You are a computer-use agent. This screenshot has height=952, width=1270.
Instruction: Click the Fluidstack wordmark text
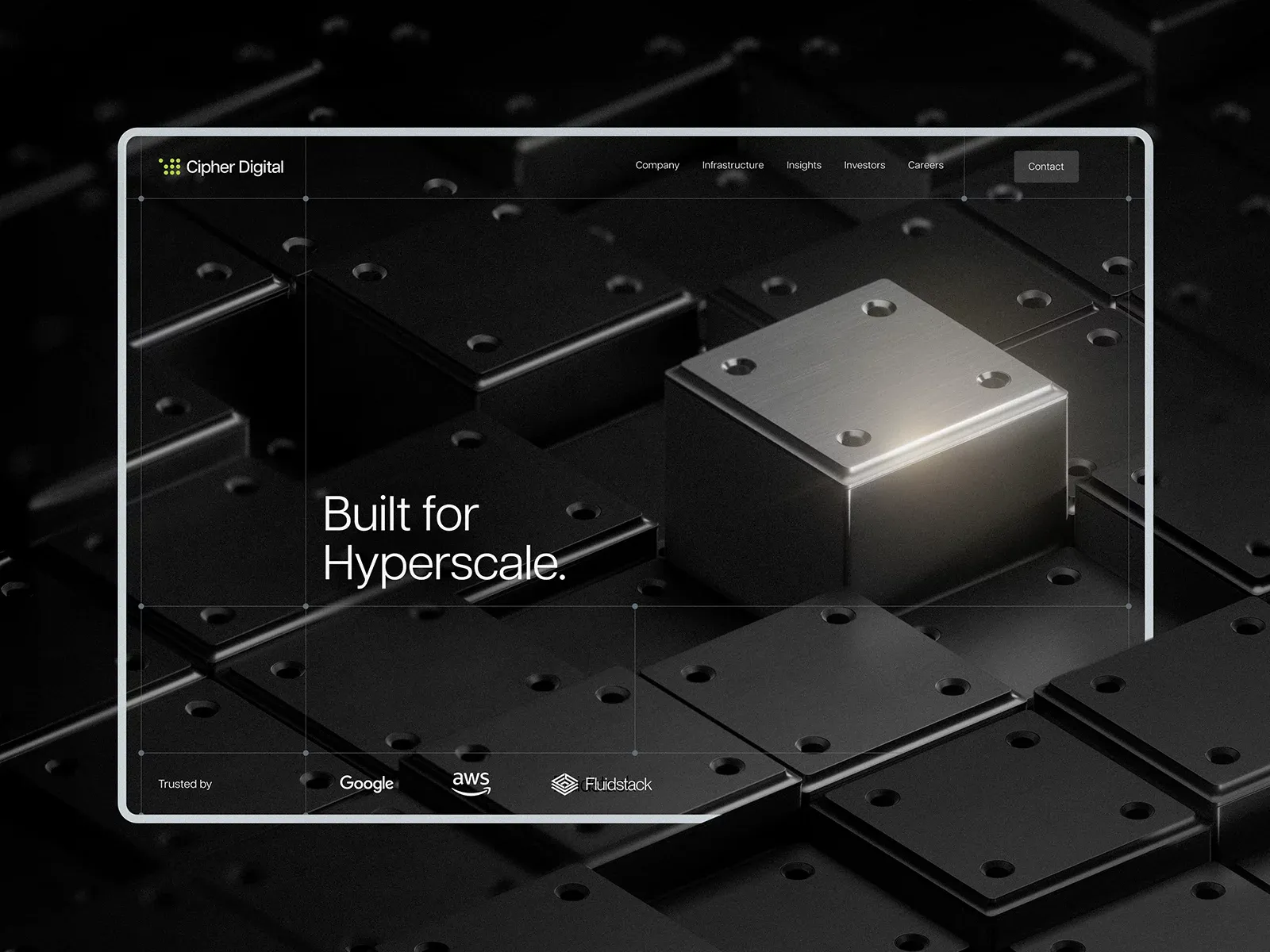coord(618,785)
